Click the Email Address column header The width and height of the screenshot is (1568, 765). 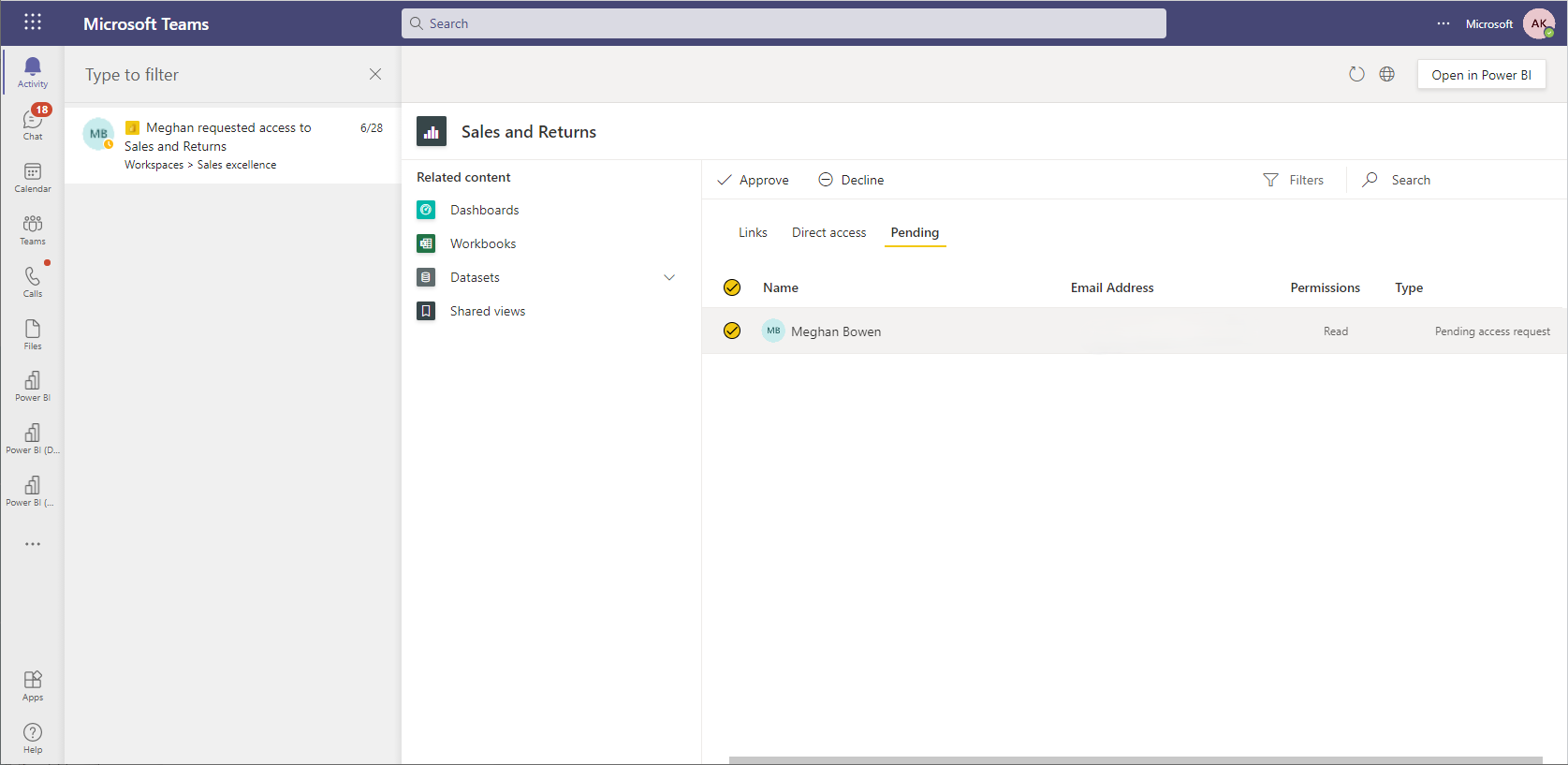point(1112,287)
